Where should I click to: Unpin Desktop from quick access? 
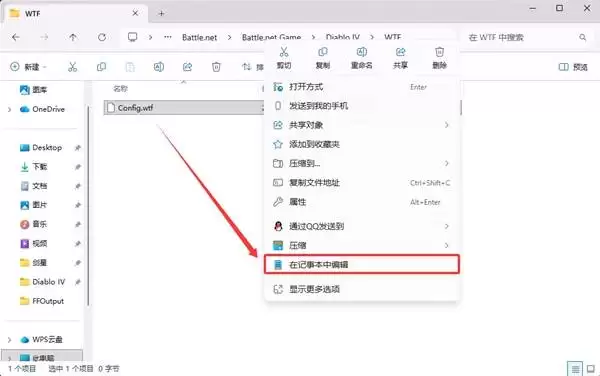pyautogui.click(x=78, y=148)
